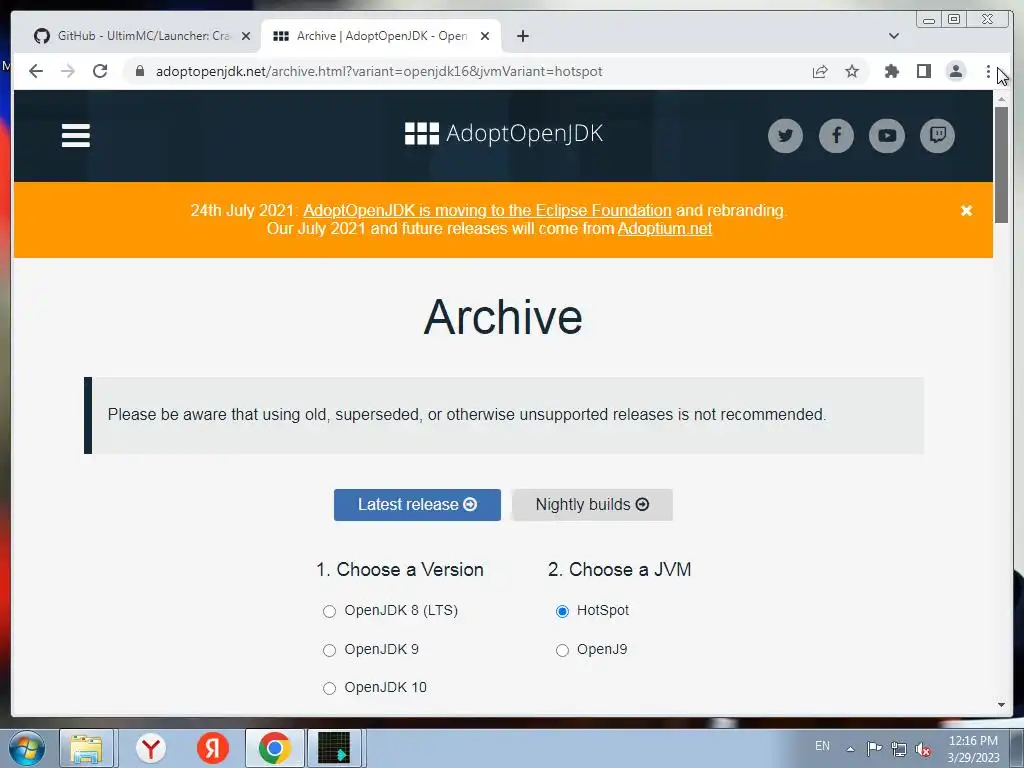The height and width of the screenshot is (768, 1024).
Task: Open the AdoptOpenJDK Twitch channel icon
Action: point(937,135)
